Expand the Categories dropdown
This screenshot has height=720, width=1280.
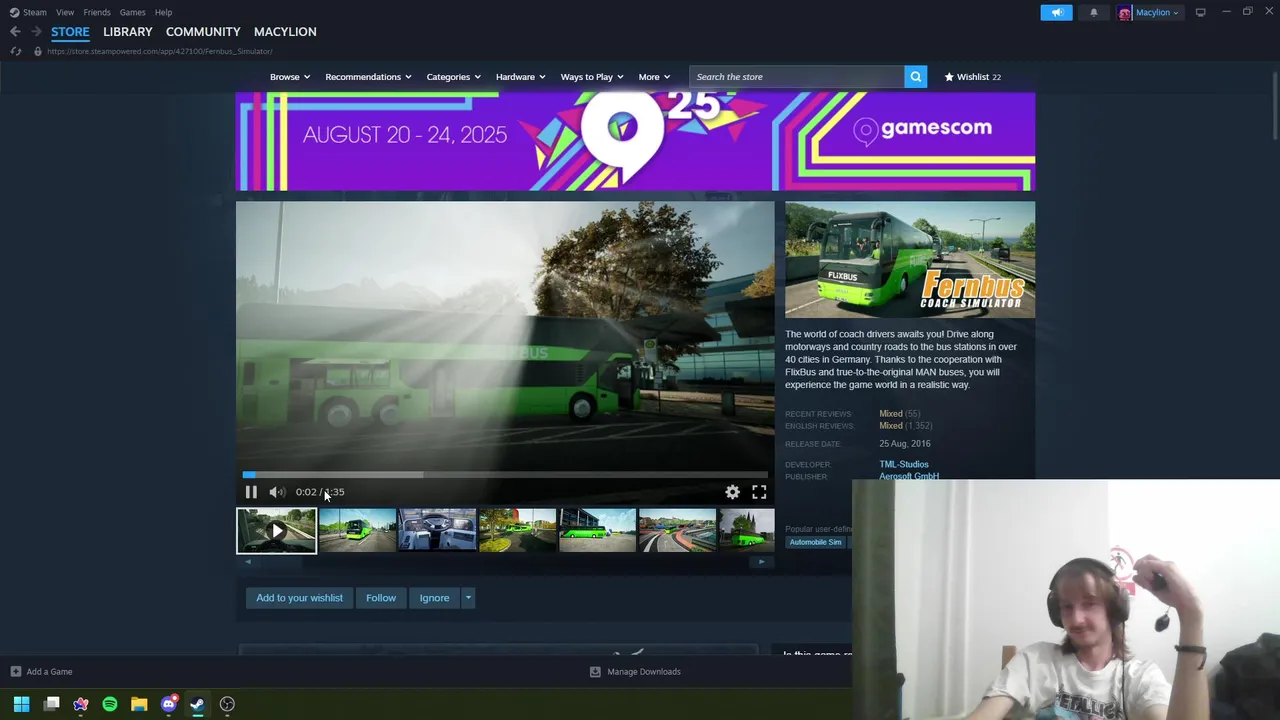pyautogui.click(x=453, y=77)
